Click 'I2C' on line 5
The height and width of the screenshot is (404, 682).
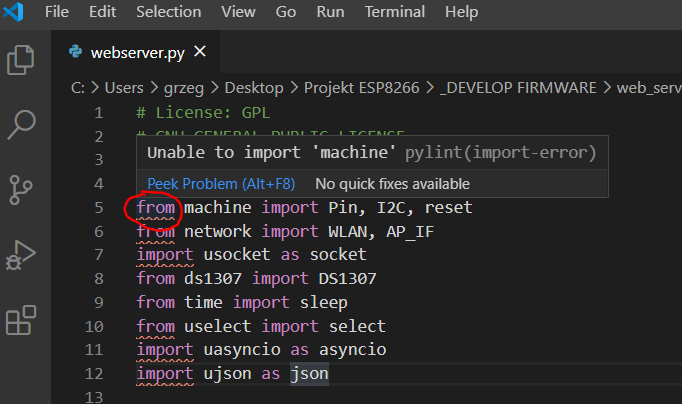[391, 207]
